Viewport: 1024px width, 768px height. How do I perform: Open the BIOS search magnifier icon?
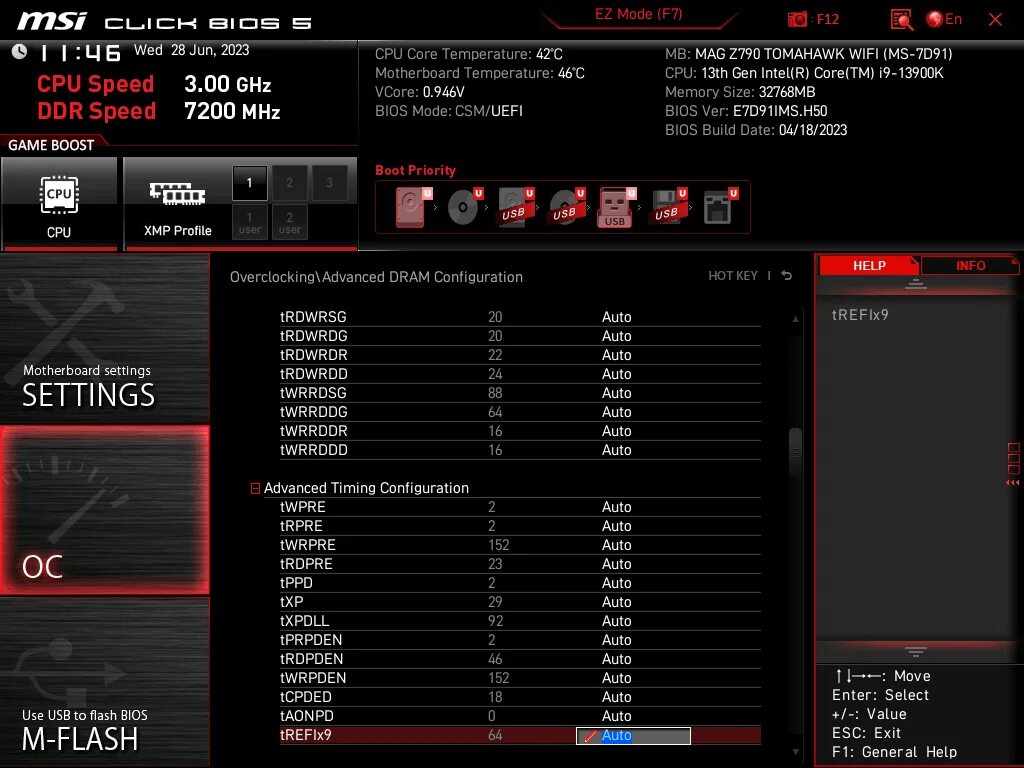901,20
